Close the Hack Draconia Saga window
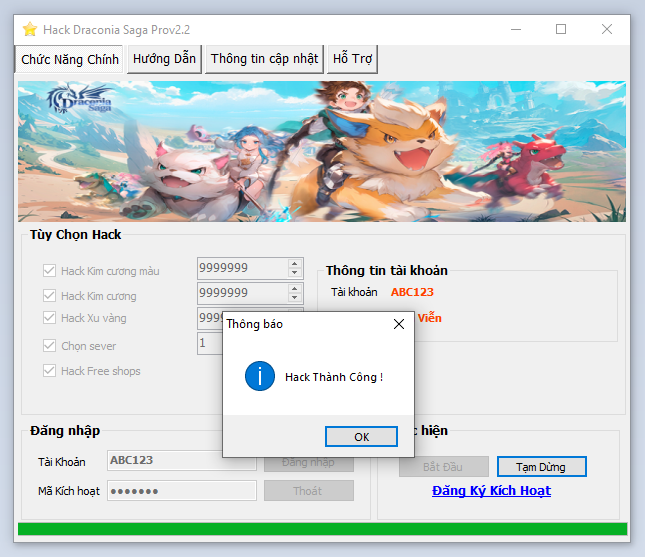 (607, 29)
